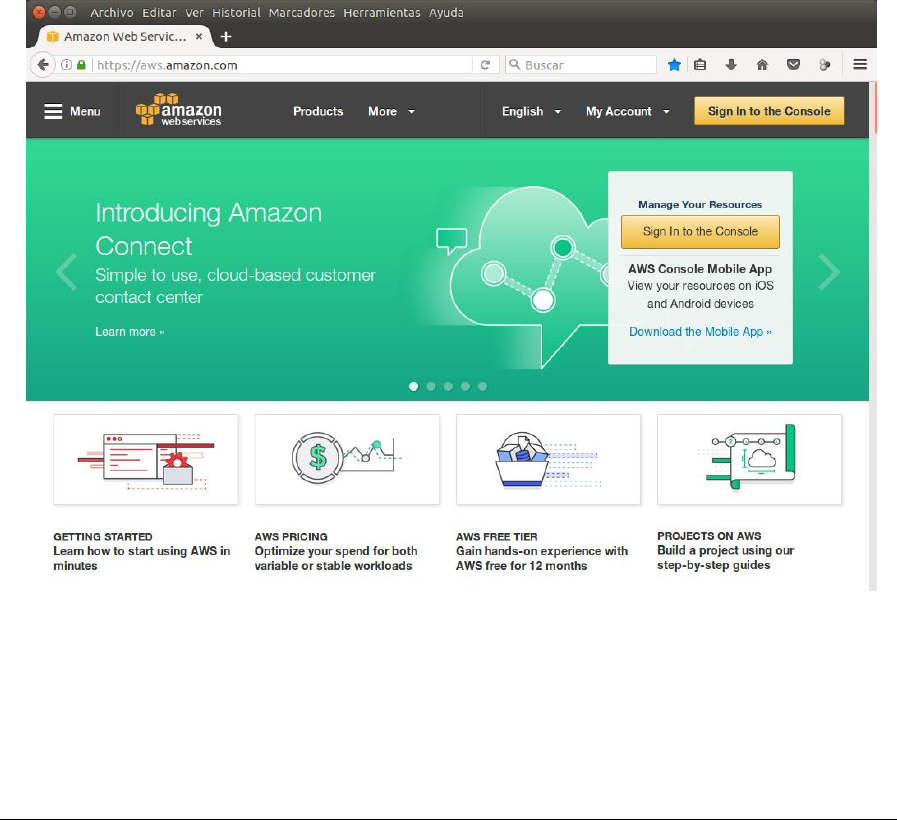Open AWS Pricing text link
This screenshot has height=820, width=897.
[336, 551]
